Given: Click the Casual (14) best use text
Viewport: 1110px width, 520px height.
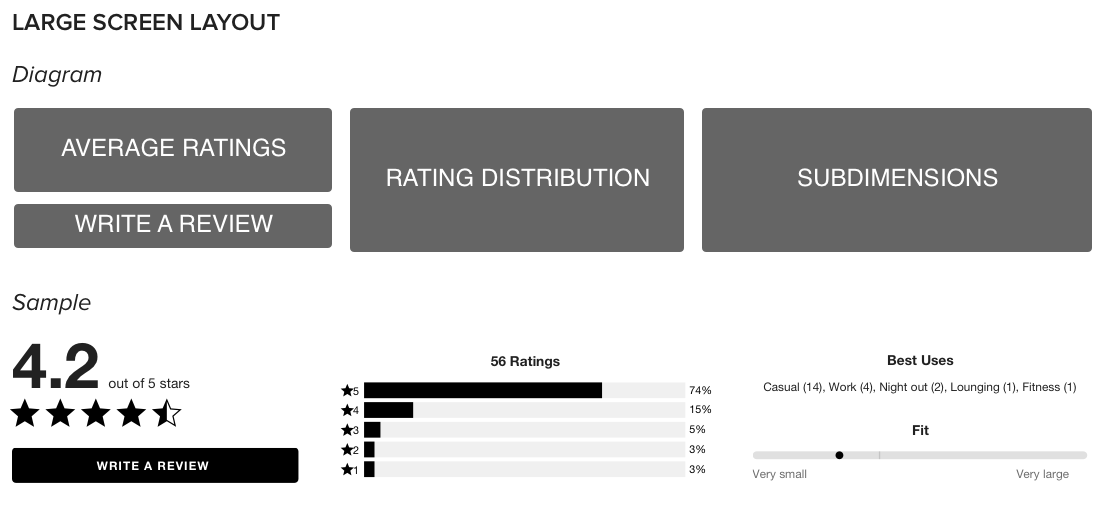Looking at the screenshot, I should point(793,387).
